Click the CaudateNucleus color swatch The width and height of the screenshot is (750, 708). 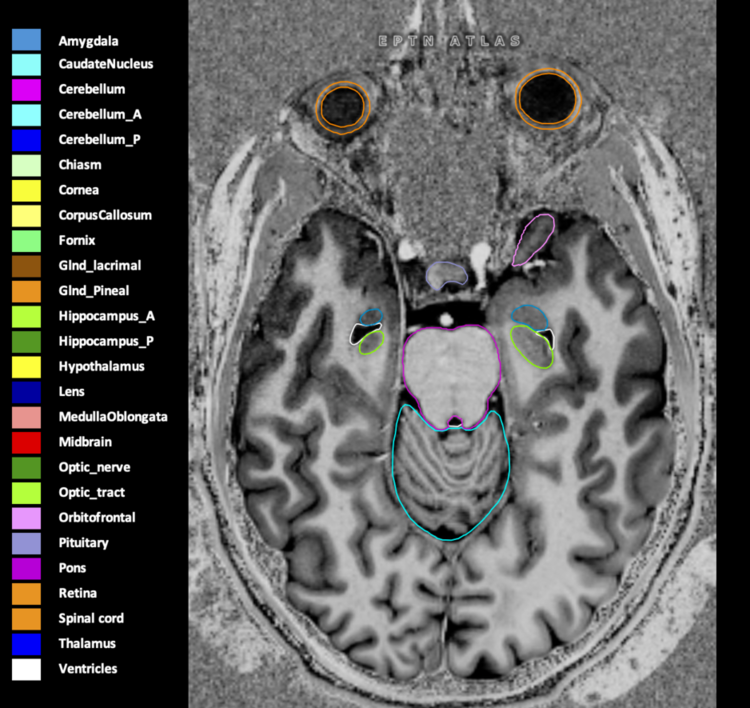click(26, 65)
